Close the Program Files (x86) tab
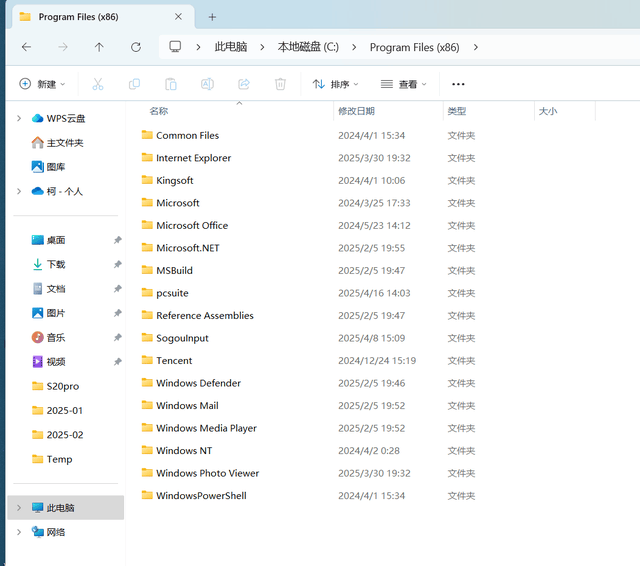This screenshot has height=566, width=640. coord(178,17)
